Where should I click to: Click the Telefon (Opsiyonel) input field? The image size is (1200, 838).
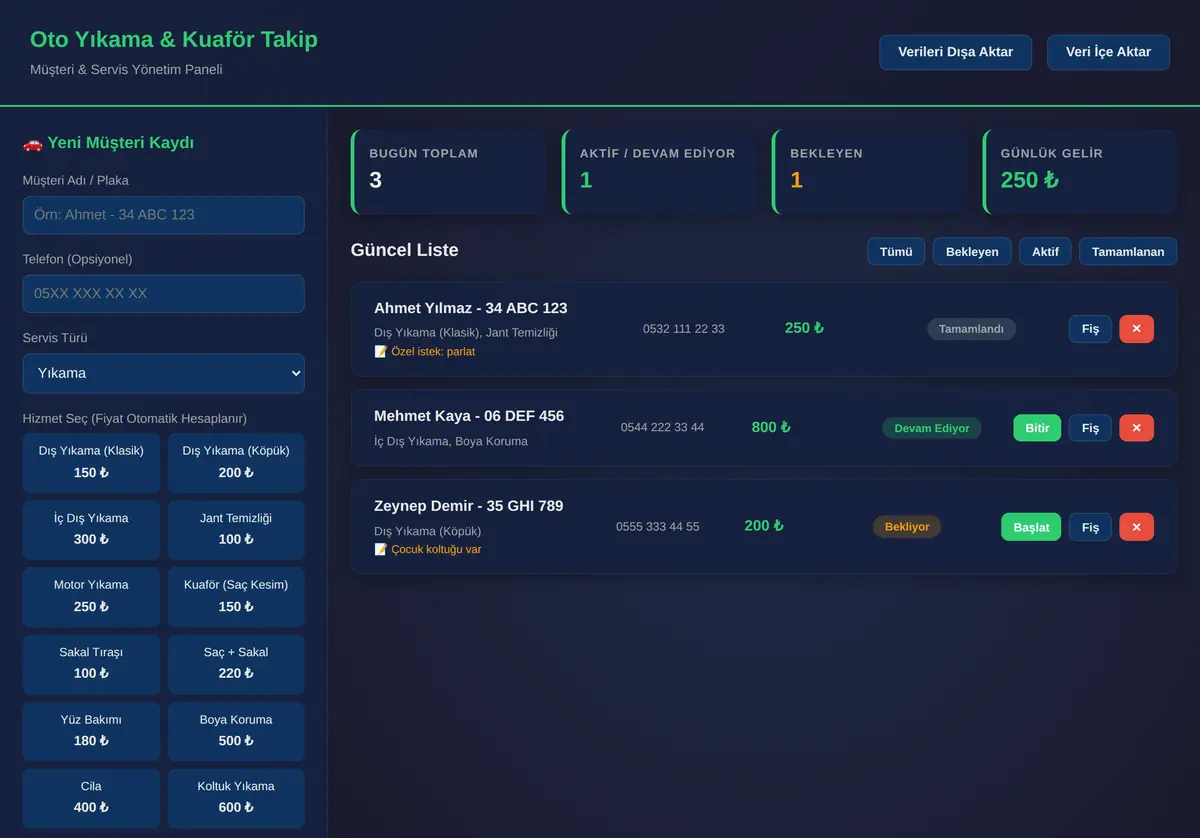pyautogui.click(x=164, y=294)
